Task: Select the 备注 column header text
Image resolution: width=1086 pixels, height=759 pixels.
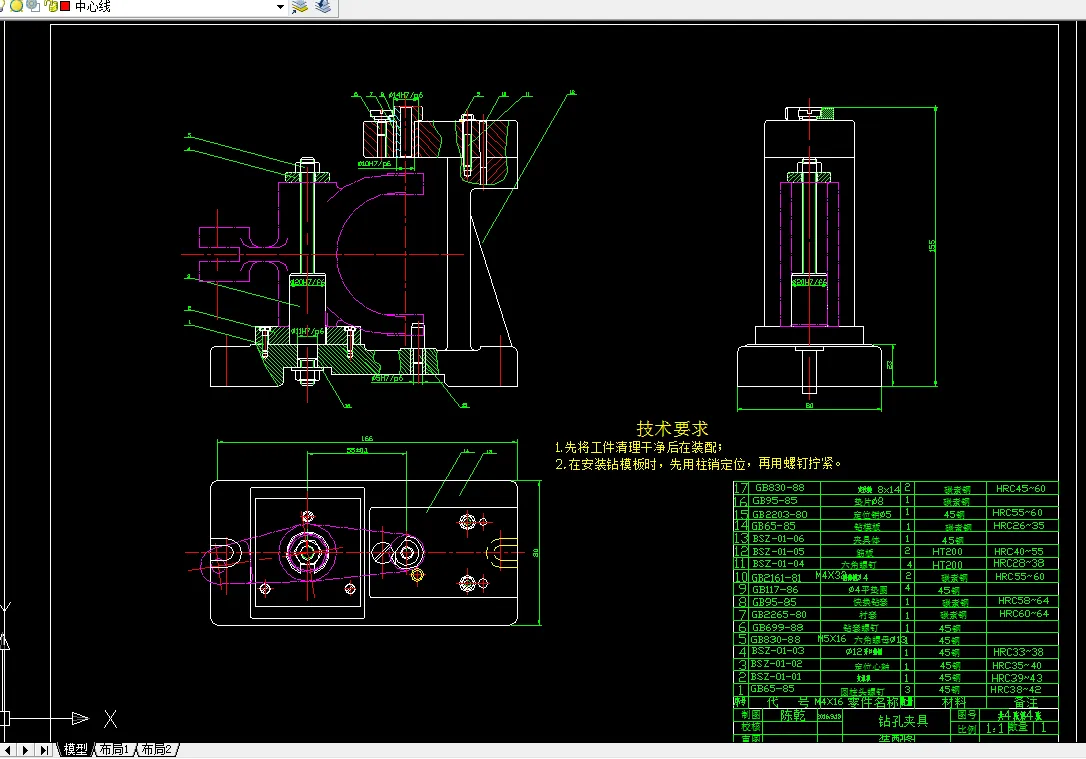Action: [1025, 702]
